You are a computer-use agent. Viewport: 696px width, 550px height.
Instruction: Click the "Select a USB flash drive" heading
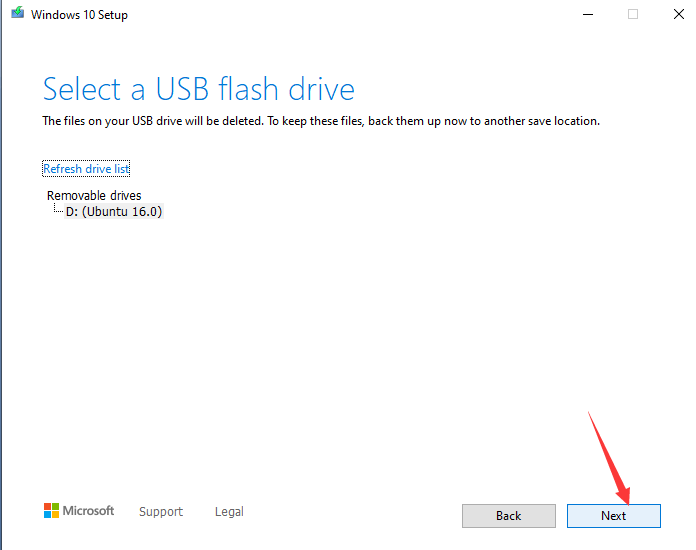(198, 89)
